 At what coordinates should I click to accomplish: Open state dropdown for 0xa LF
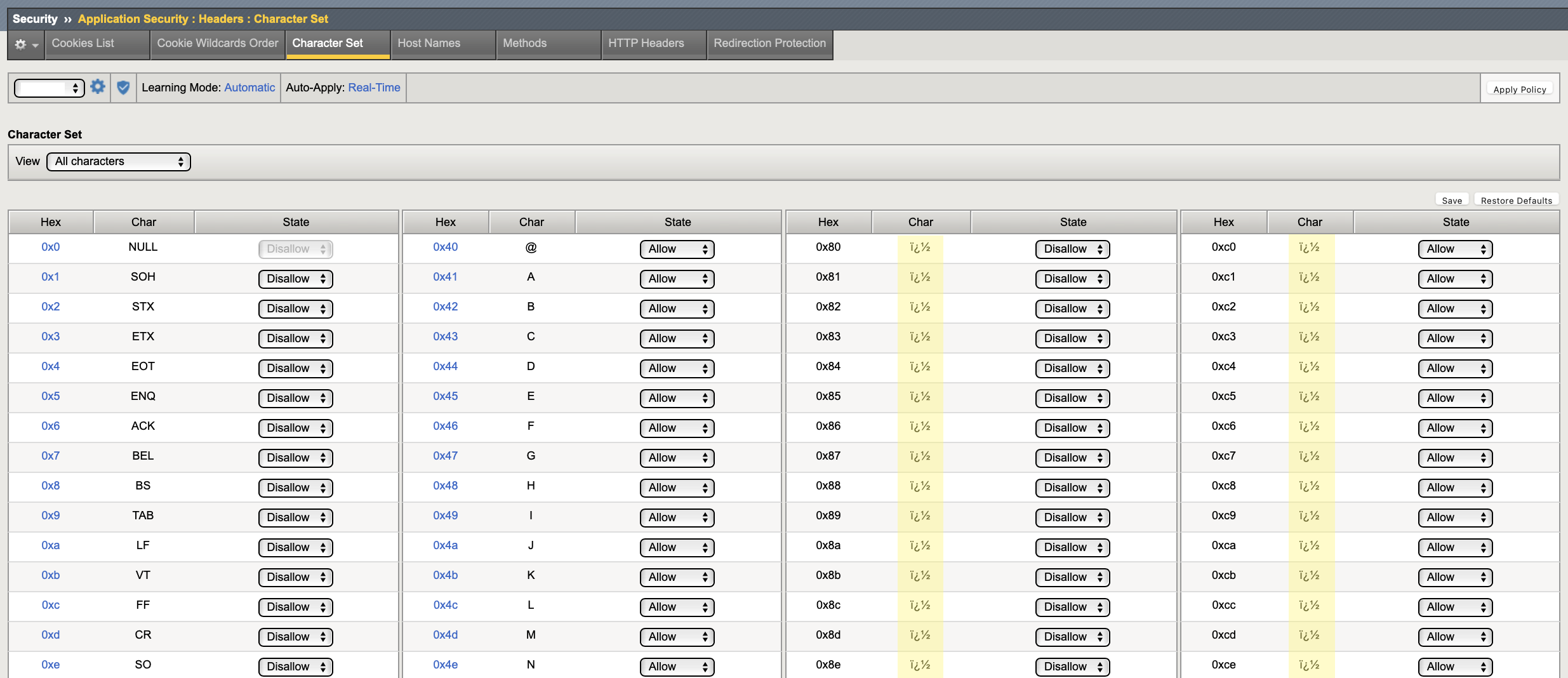click(x=296, y=547)
